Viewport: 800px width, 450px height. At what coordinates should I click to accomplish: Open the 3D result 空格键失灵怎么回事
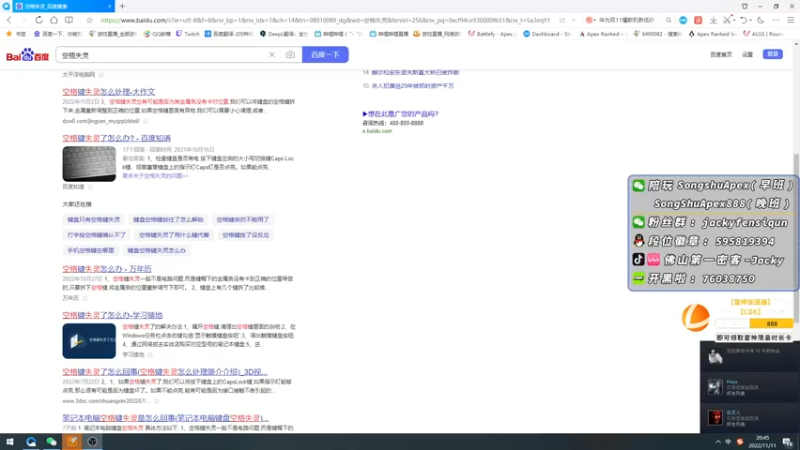click(165, 372)
